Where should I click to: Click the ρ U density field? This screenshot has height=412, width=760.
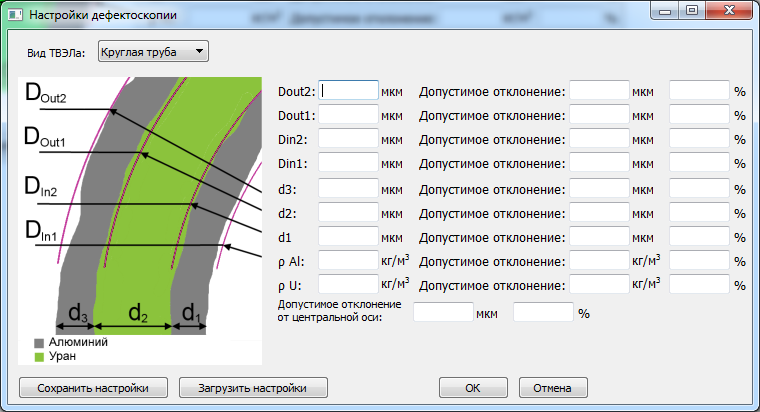coord(348,284)
